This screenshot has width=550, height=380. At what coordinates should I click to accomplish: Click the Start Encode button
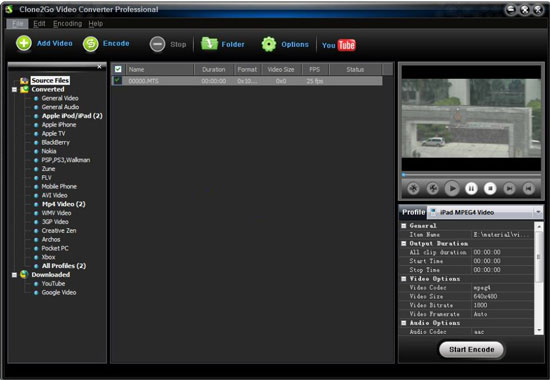[x=471, y=349]
